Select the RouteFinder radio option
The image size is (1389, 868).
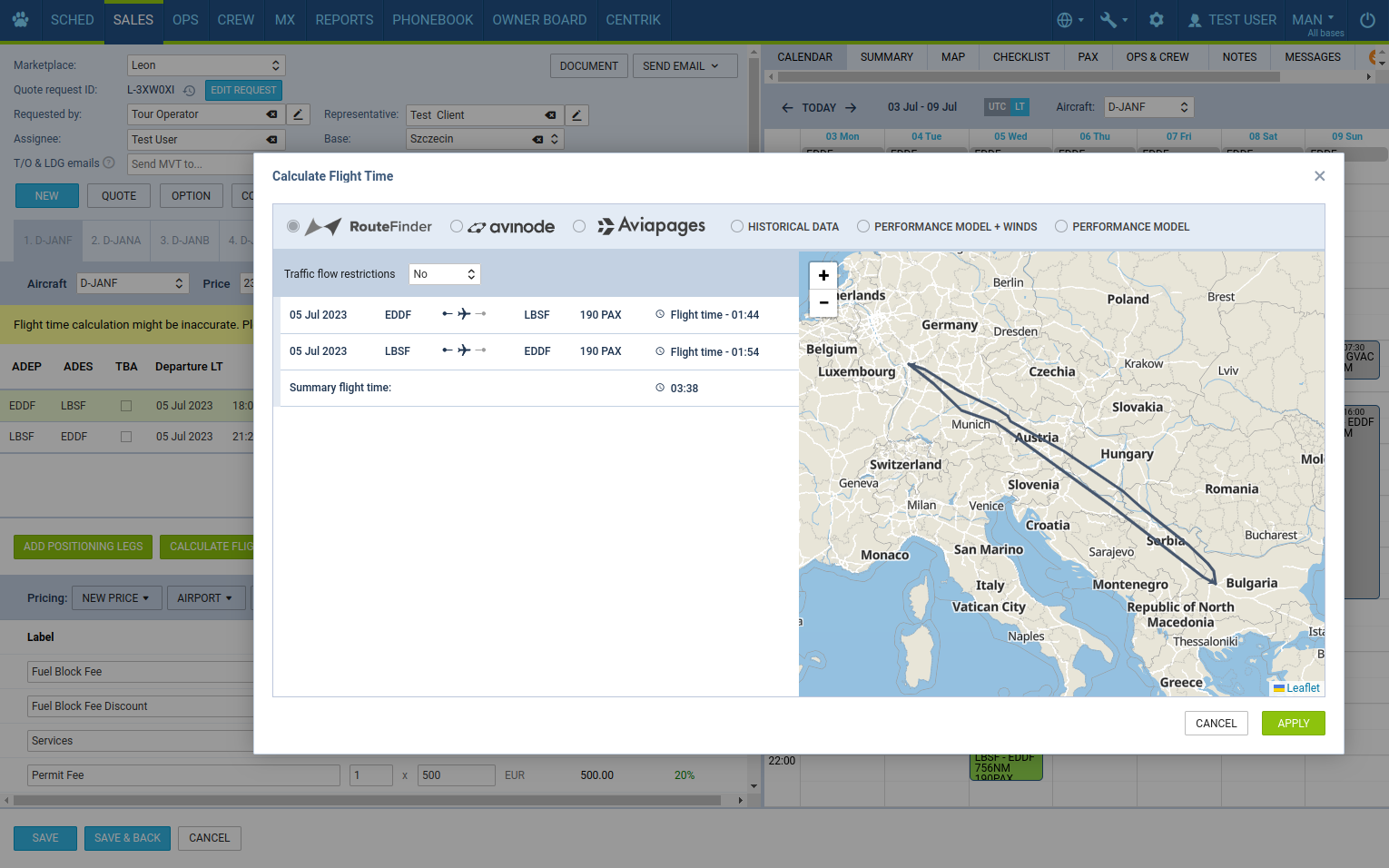pyautogui.click(x=292, y=226)
